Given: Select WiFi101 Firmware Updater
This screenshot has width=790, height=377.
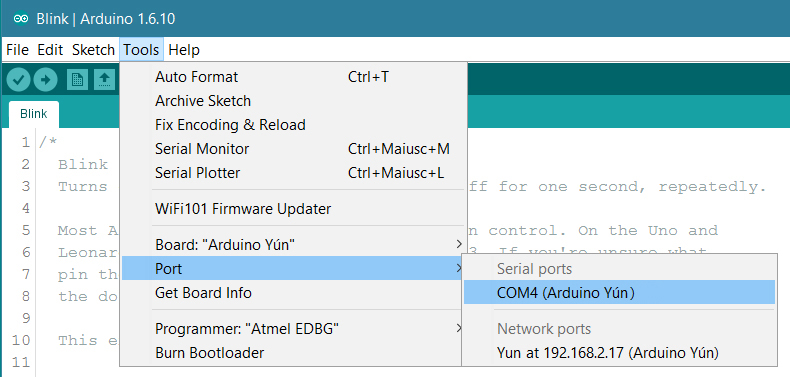Looking at the screenshot, I should pos(292,208).
